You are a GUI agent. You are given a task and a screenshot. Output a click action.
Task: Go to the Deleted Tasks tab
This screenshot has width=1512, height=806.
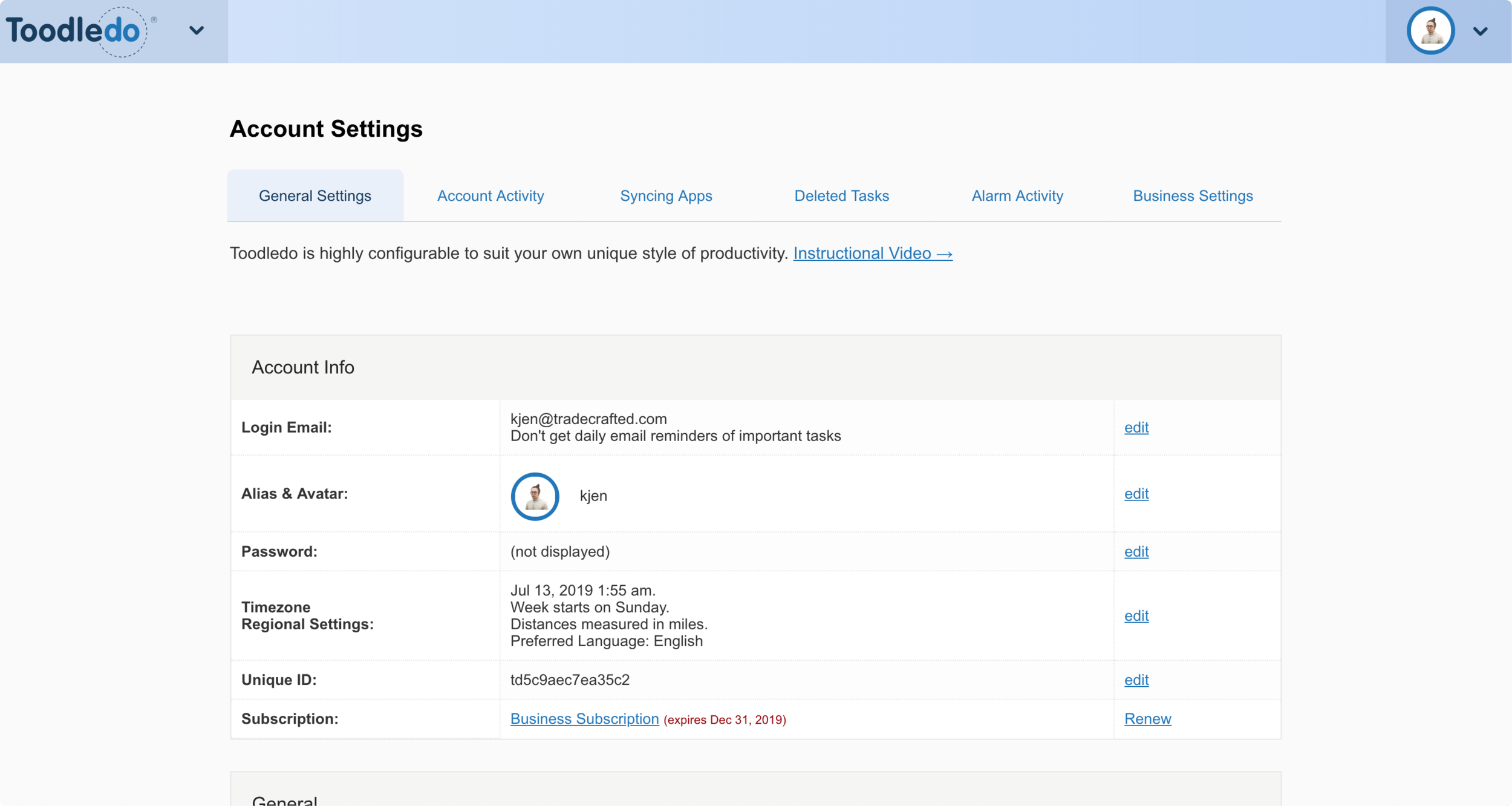(841, 196)
